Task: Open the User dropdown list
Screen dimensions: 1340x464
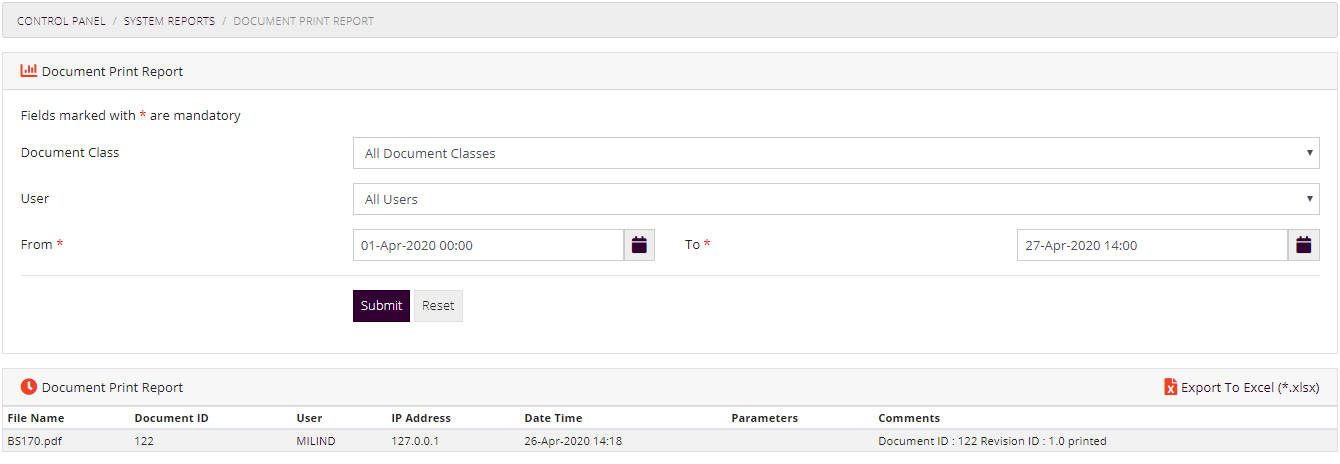Action: tap(836, 199)
